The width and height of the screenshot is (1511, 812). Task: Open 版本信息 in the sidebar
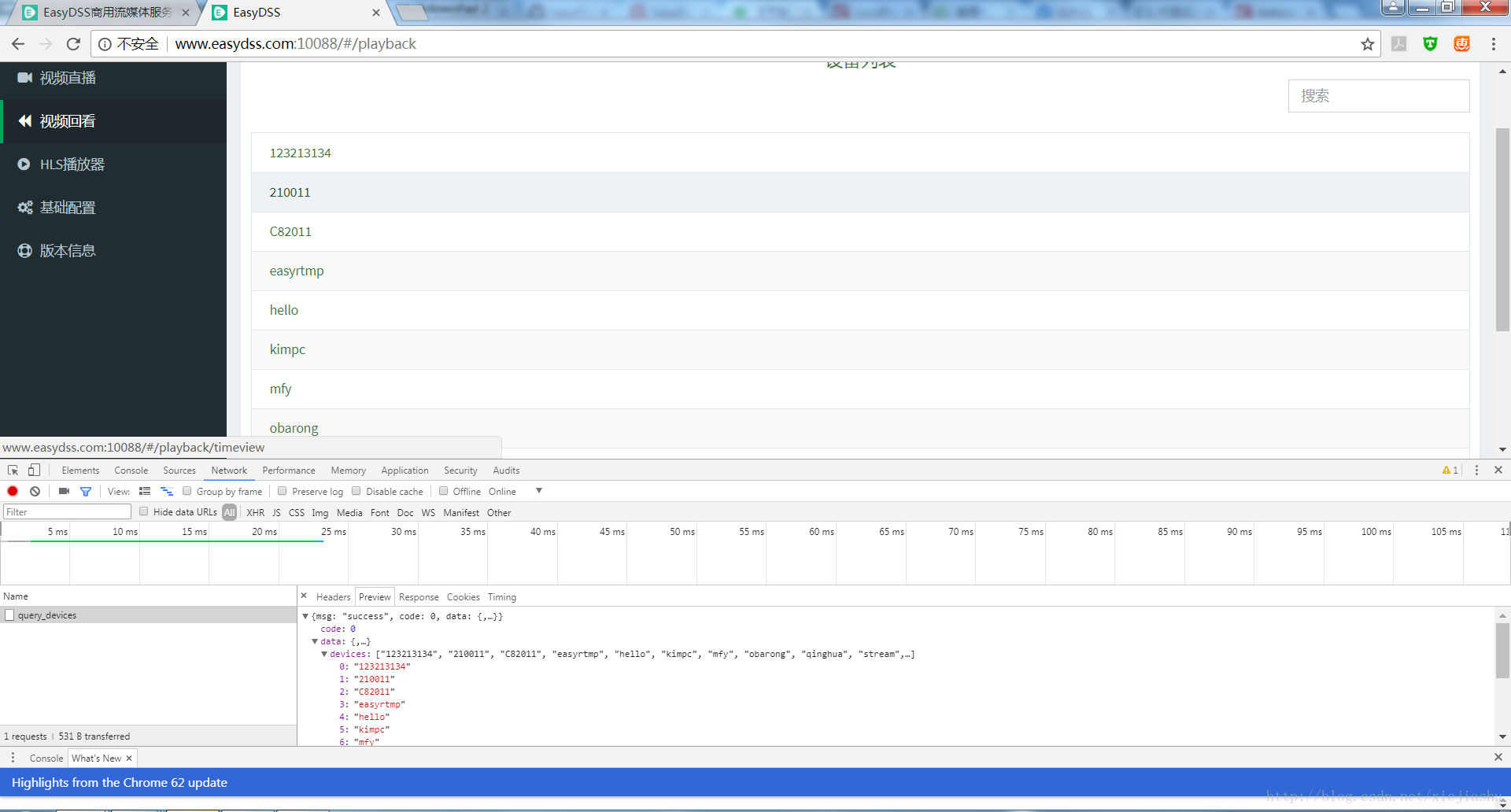(113, 251)
